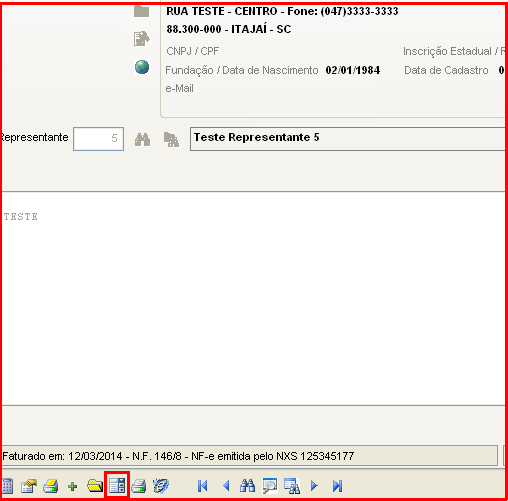This screenshot has height=501, width=508.
Task: Click the Teste Representante 5 name field
Action: tap(347, 139)
